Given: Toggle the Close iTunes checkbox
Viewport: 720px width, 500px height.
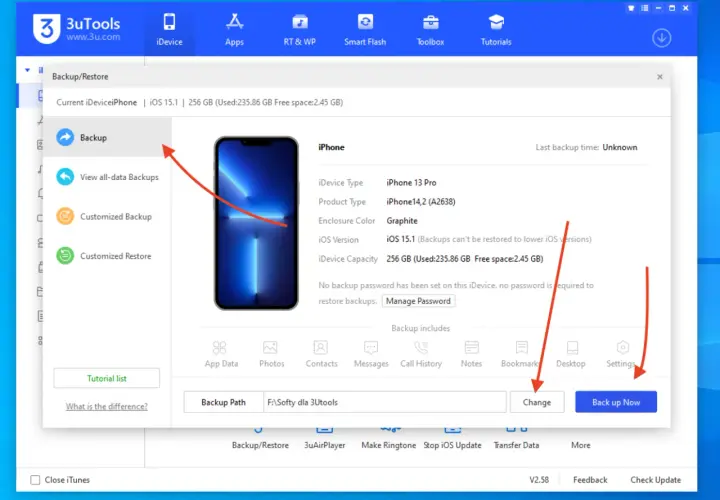Looking at the screenshot, I should pyautogui.click(x=35, y=480).
